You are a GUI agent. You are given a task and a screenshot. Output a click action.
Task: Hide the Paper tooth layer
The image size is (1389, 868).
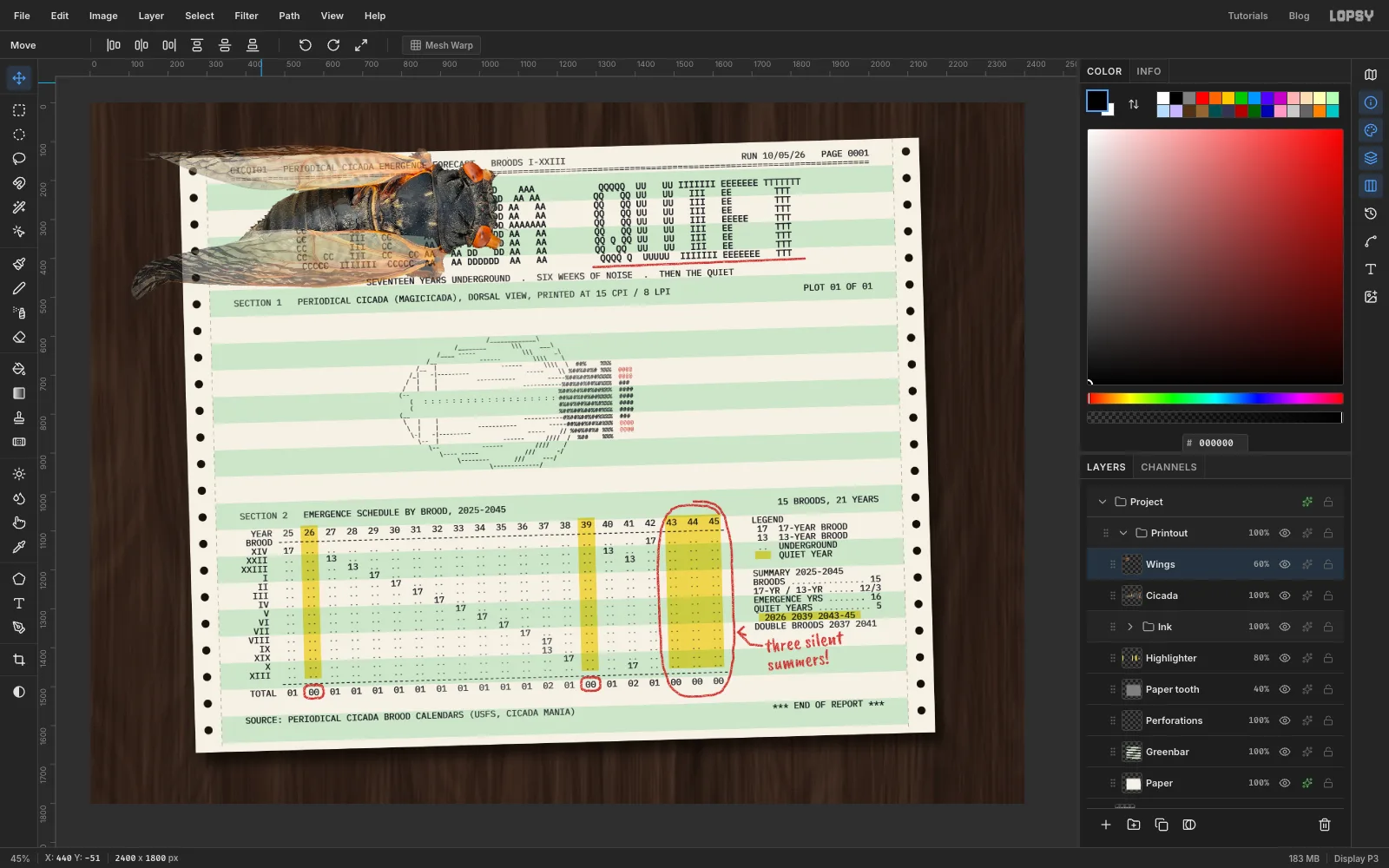(x=1285, y=689)
